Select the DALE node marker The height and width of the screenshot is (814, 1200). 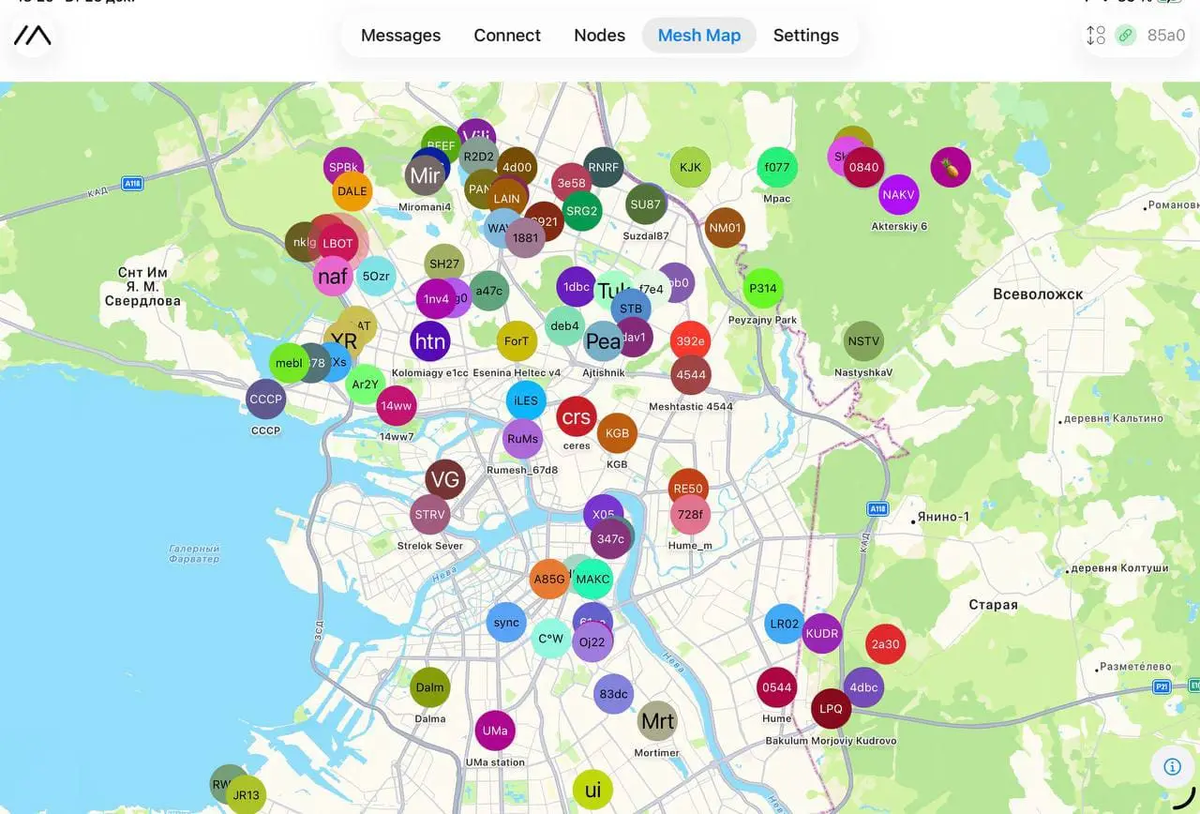352,191
